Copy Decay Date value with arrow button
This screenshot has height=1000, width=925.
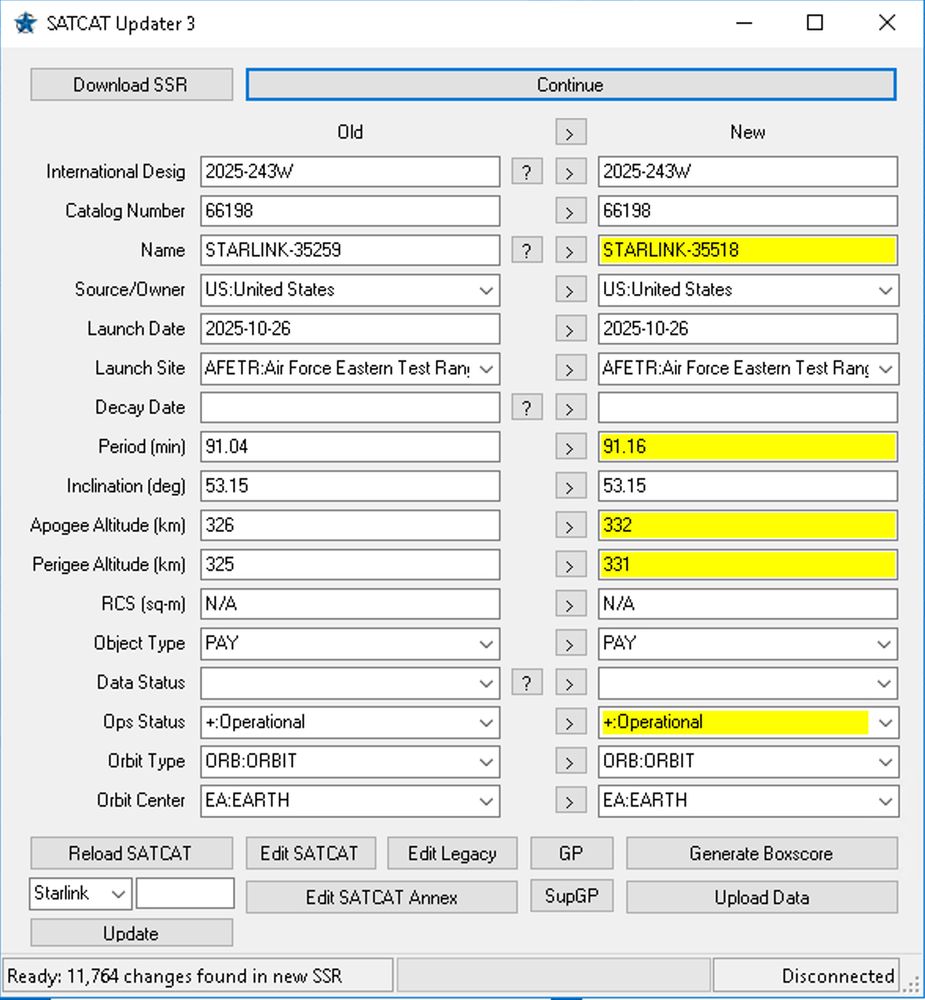[571, 408]
